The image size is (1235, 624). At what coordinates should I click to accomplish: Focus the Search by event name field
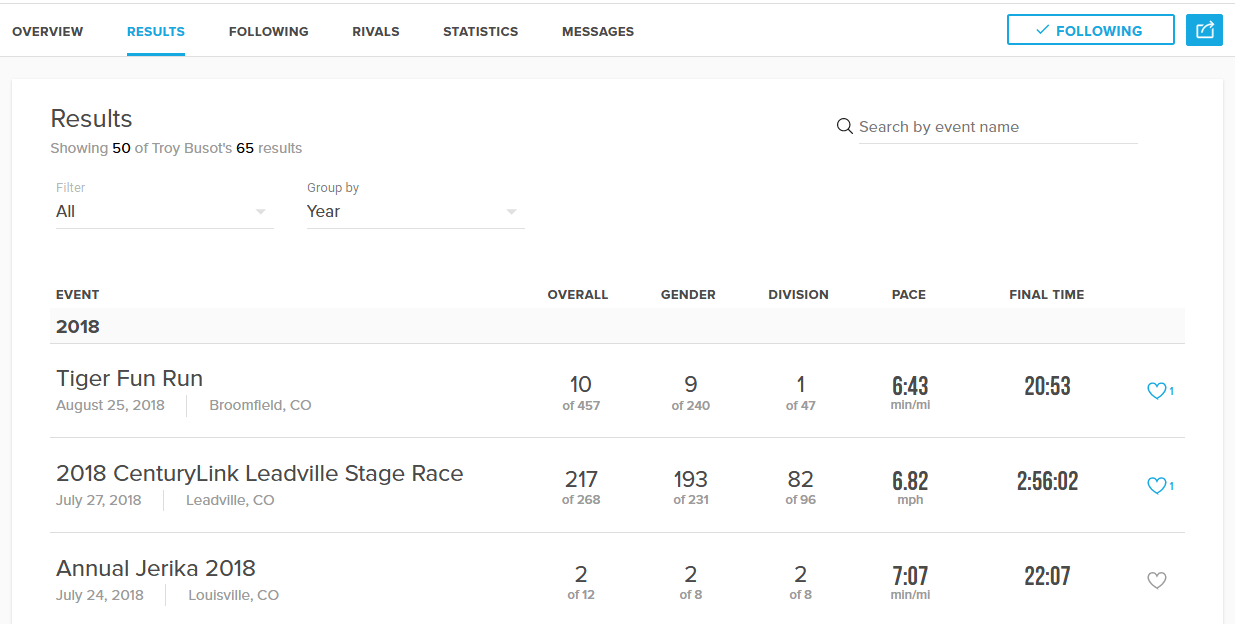(996, 127)
